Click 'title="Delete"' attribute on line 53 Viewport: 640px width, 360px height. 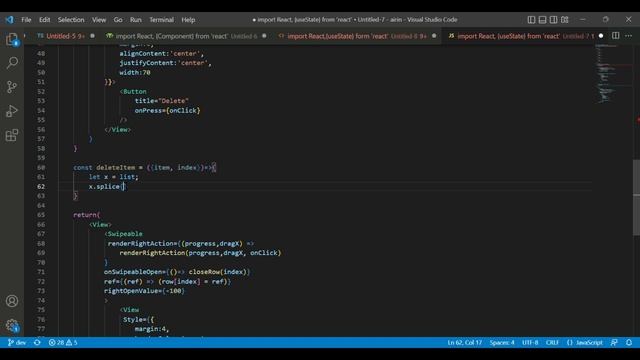[x=162, y=101]
